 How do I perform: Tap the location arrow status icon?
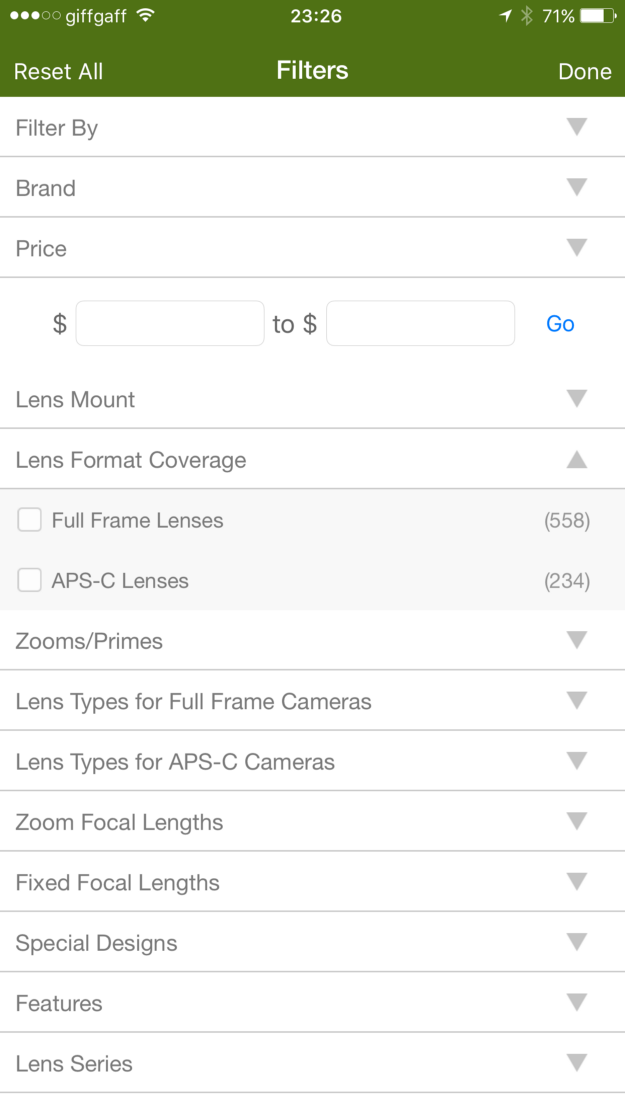click(506, 16)
